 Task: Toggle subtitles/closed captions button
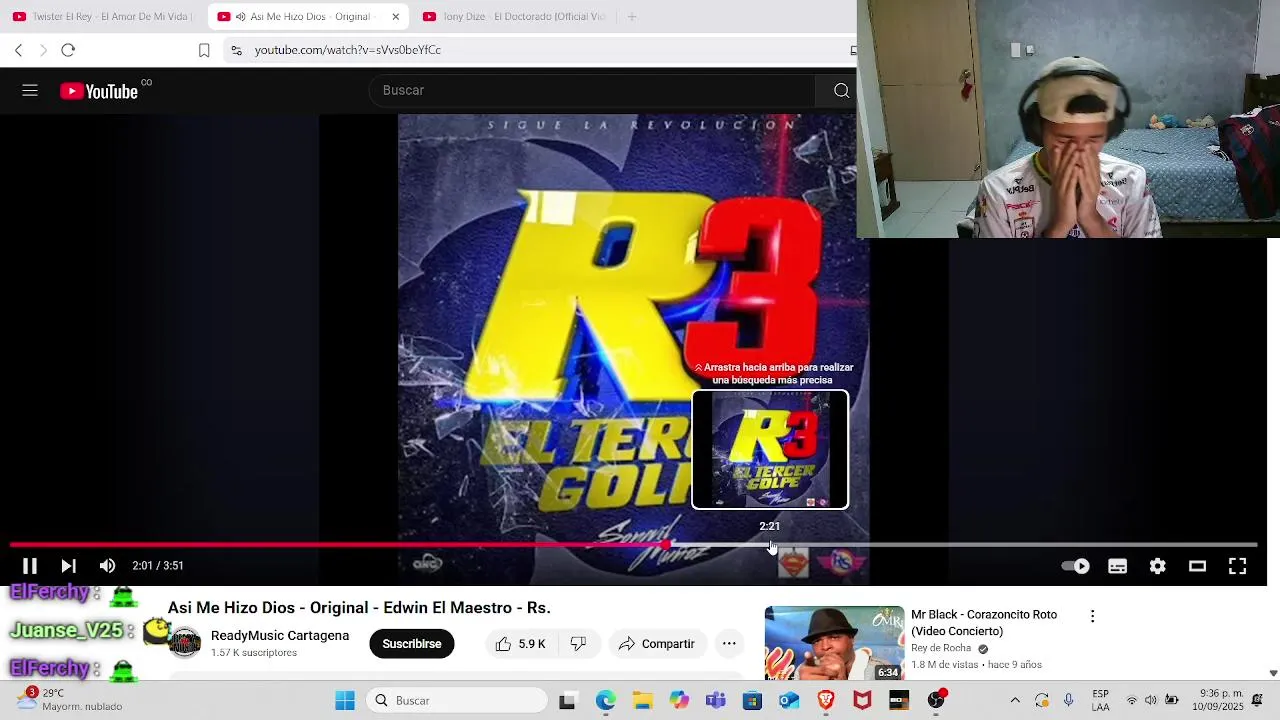(x=1118, y=566)
